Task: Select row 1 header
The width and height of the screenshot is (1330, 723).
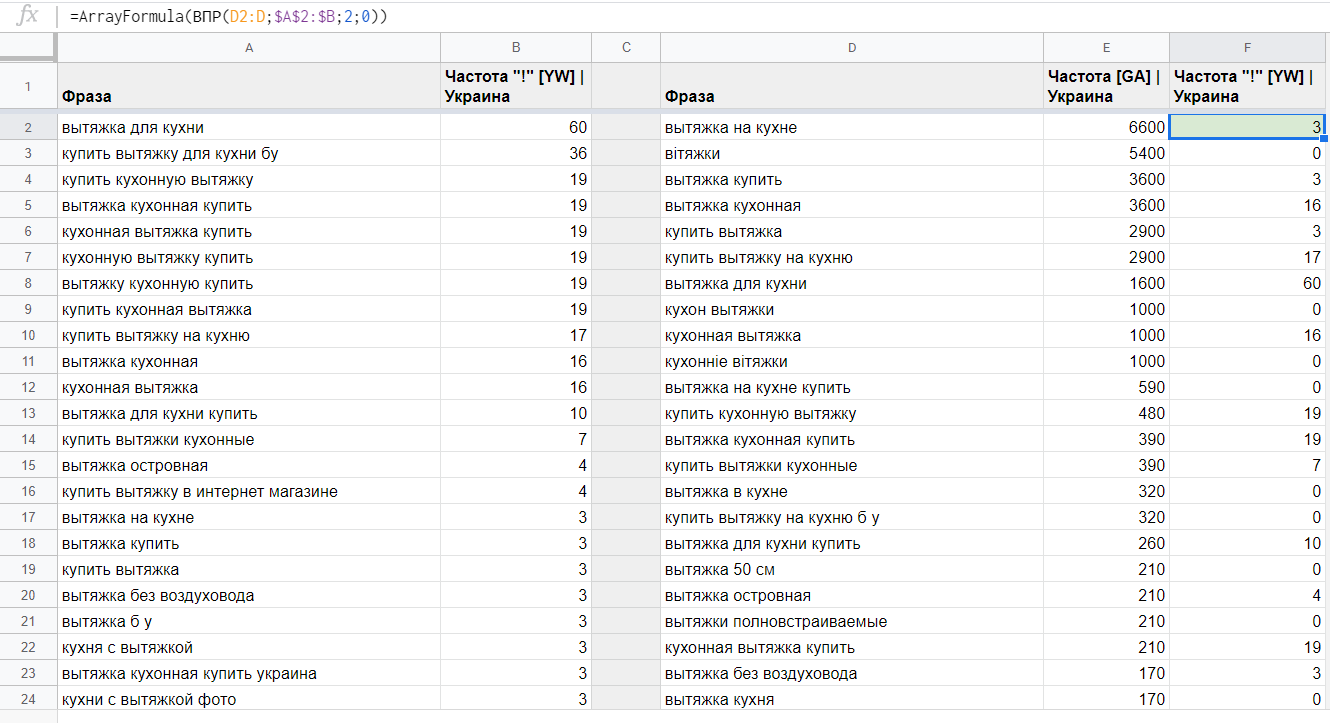Action: 28,86
